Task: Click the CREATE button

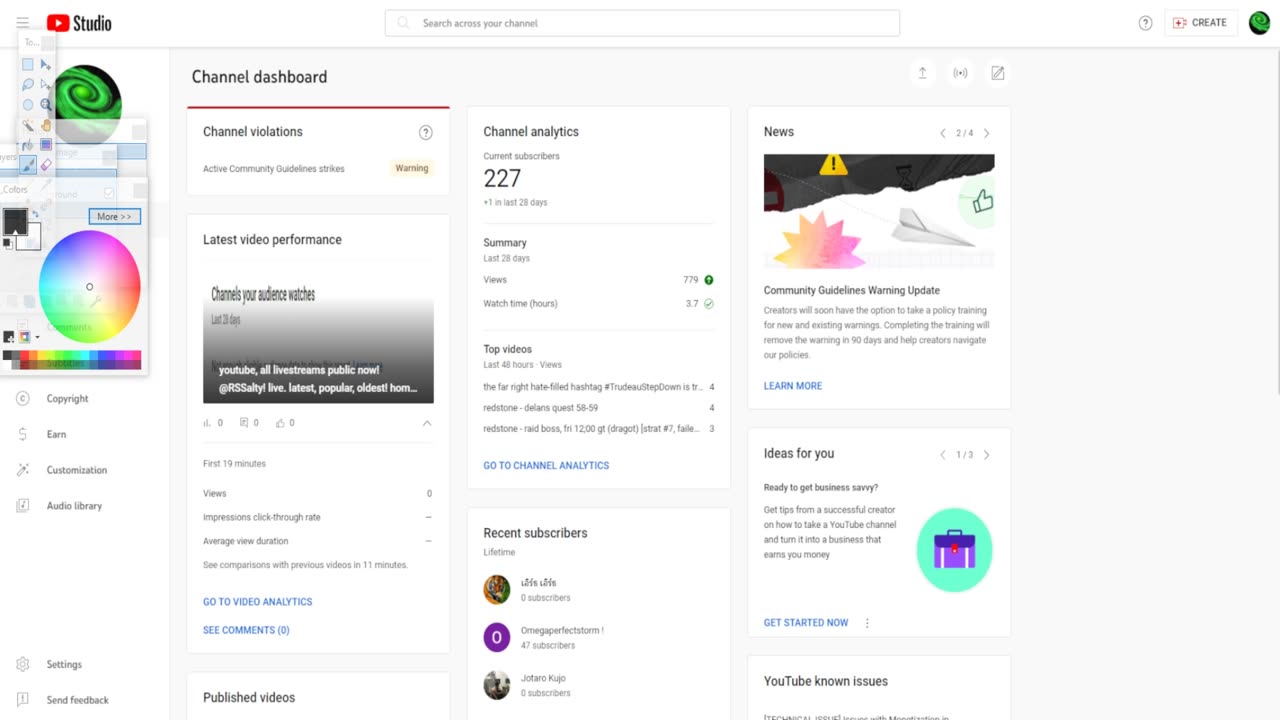Action: pos(1201,23)
